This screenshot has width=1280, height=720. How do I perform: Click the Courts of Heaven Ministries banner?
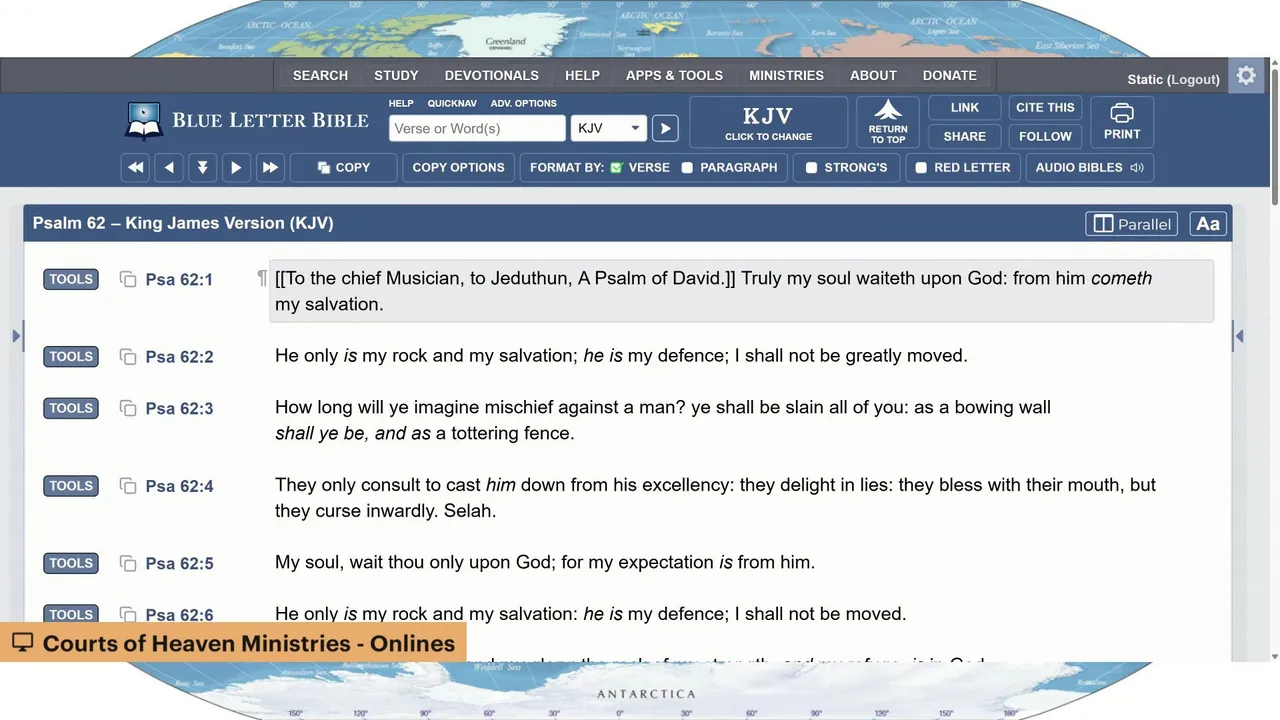tap(233, 643)
